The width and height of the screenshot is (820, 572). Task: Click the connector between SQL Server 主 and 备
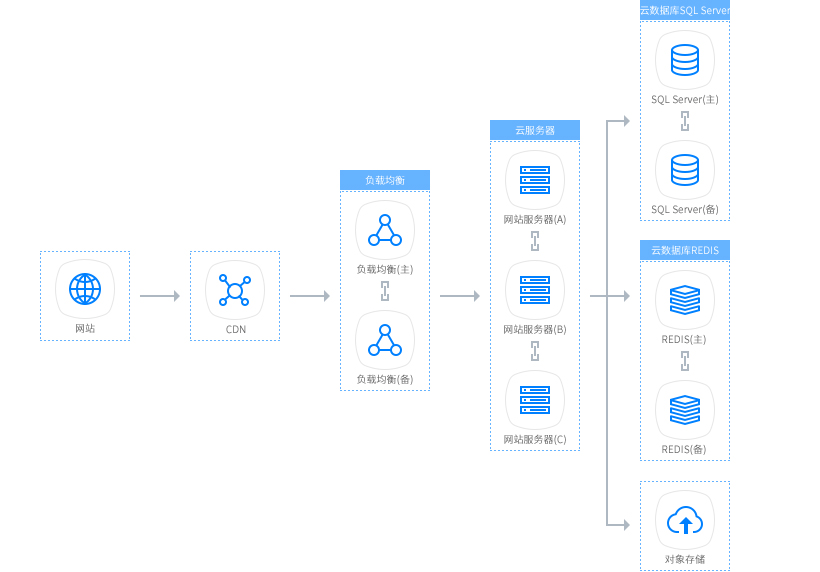[x=685, y=121]
